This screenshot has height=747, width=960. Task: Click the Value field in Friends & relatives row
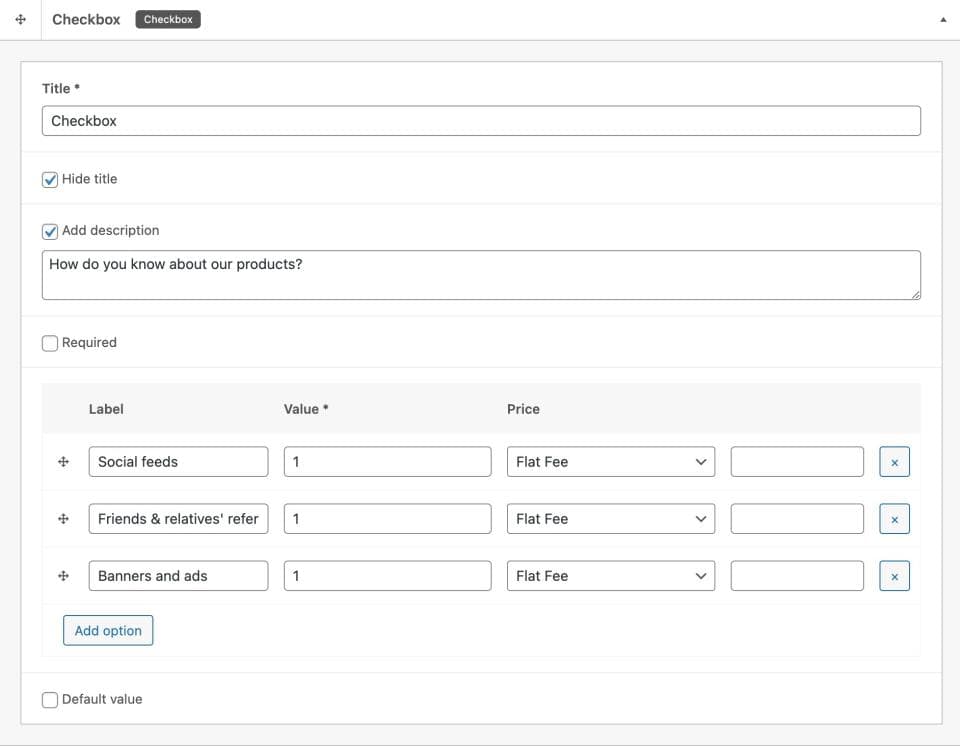click(x=387, y=519)
